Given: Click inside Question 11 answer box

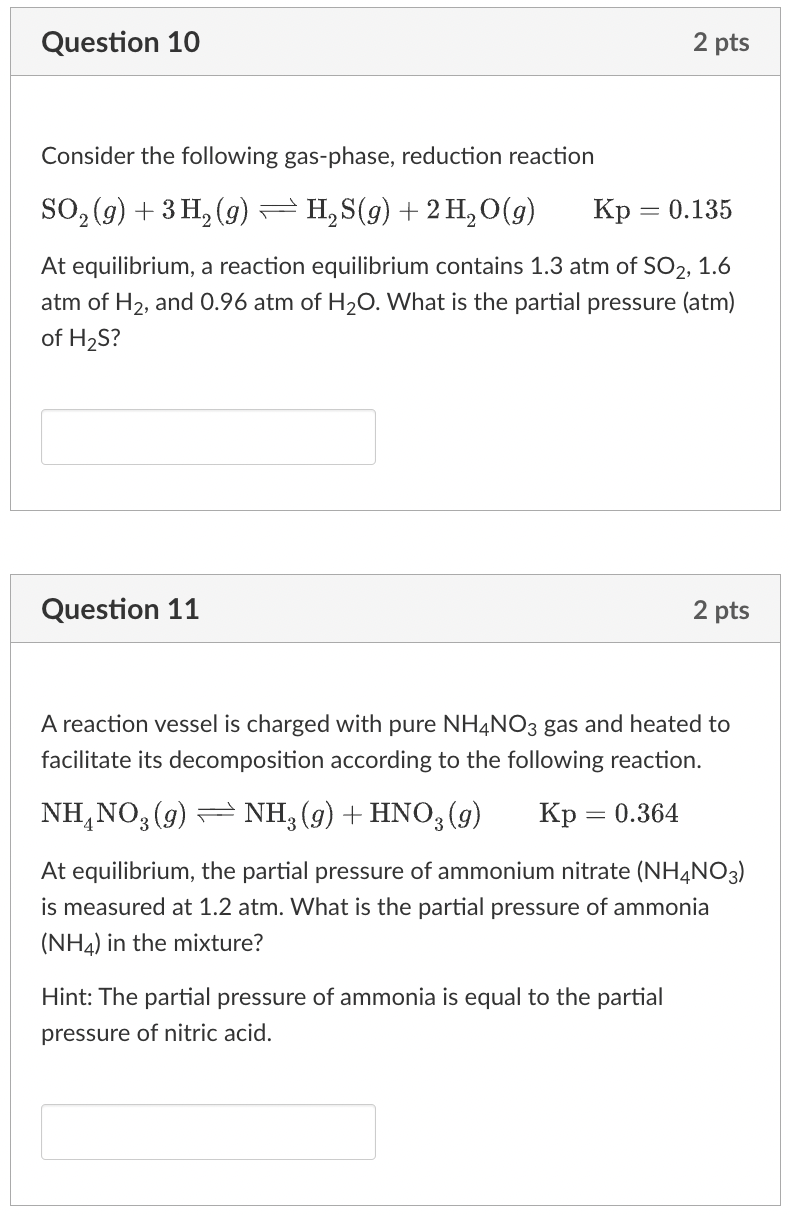Looking at the screenshot, I should pyautogui.click(x=207, y=1131).
